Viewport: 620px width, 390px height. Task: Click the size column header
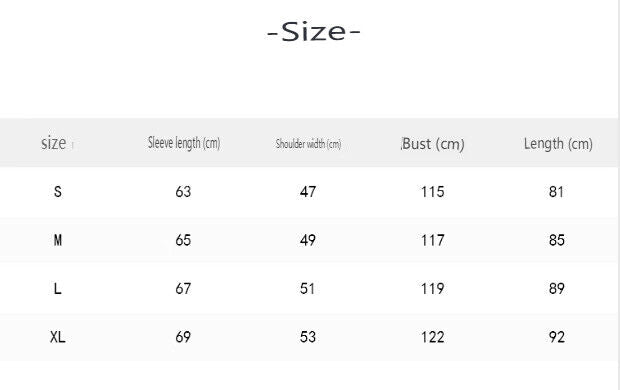[x=53, y=143]
